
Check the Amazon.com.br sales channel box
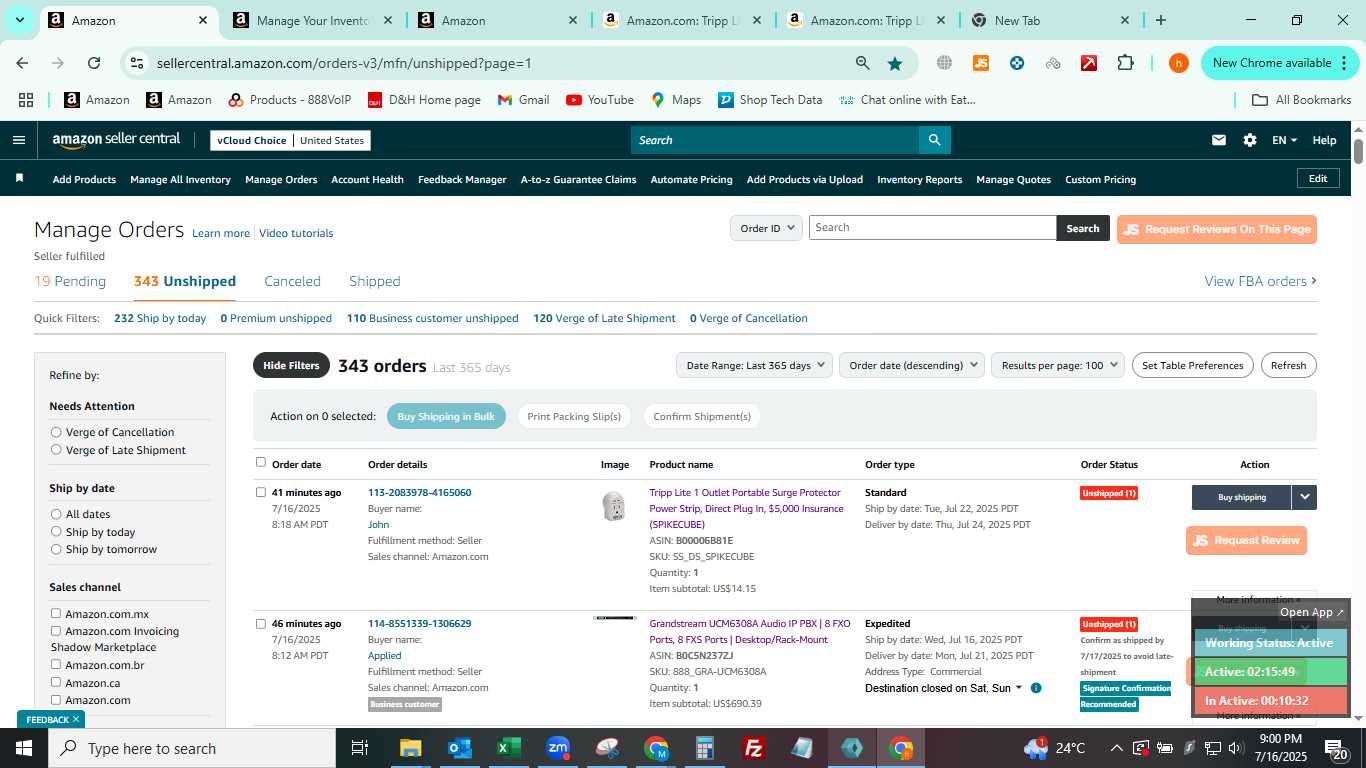pyautogui.click(x=56, y=665)
